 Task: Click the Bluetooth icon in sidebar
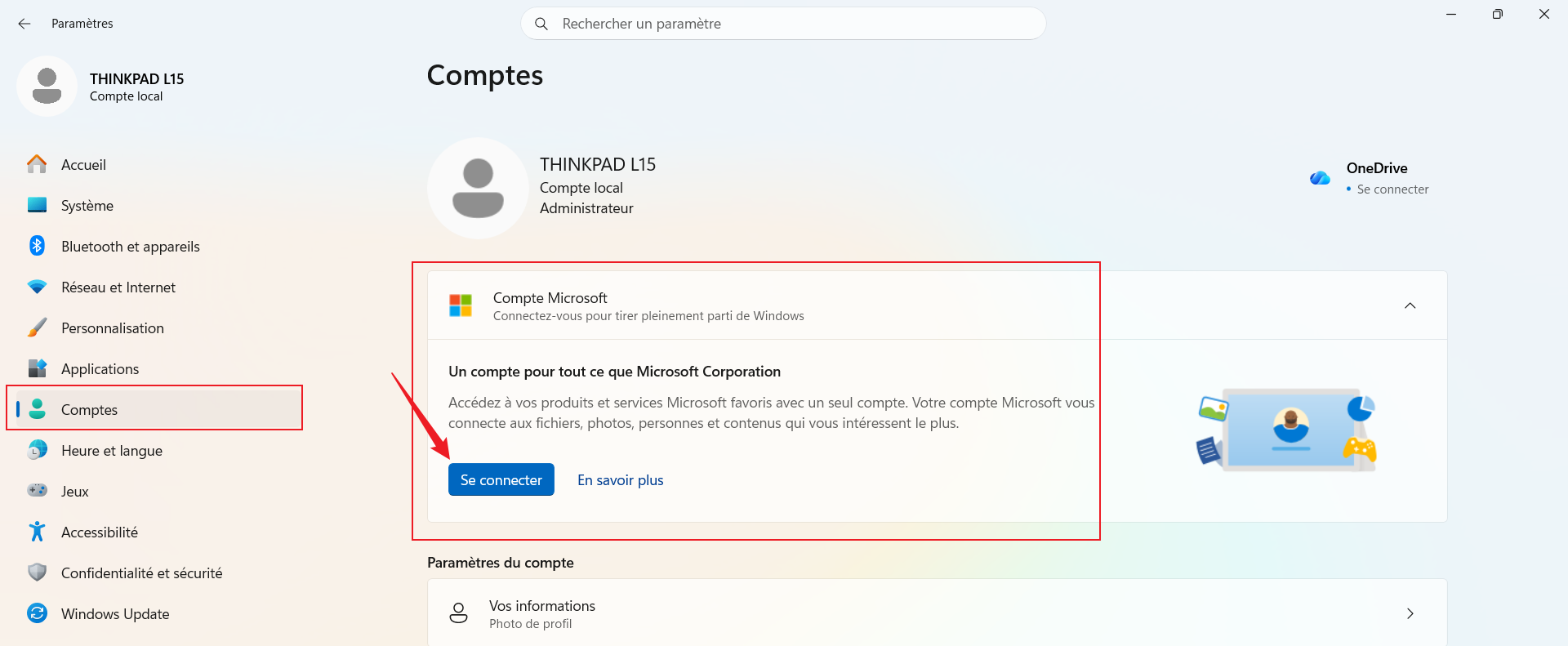tap(37, 246)
